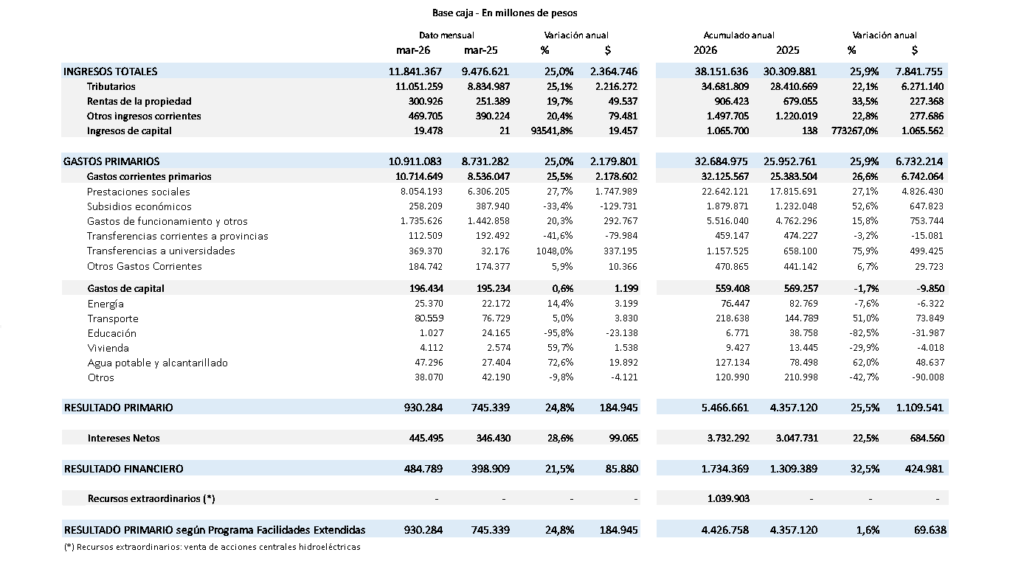Image resolution: width=1024 pixels, height=572 pixels.
Task: Select the 11.841.367 total income cell
Action: (416, 71)
